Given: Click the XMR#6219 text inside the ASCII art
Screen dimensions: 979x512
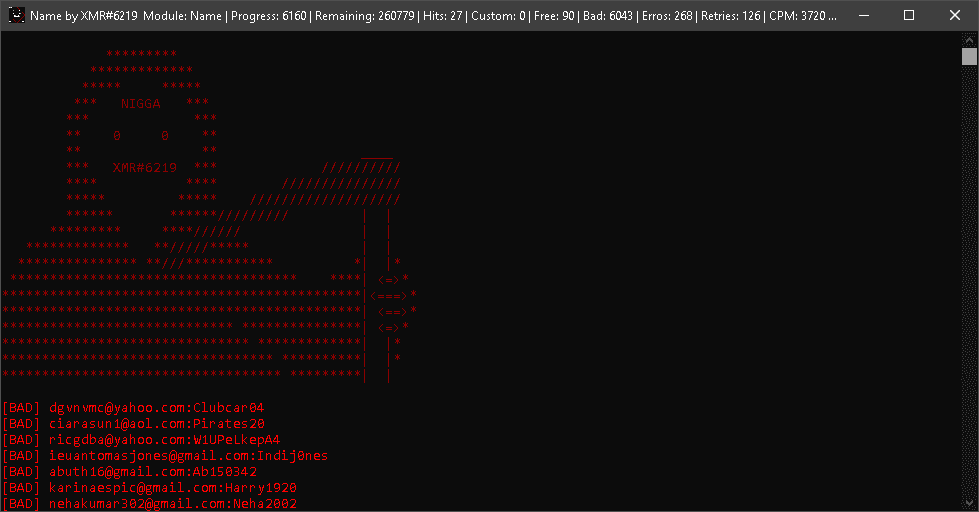Looking at the screenshot, I should (x=145, y=167).
